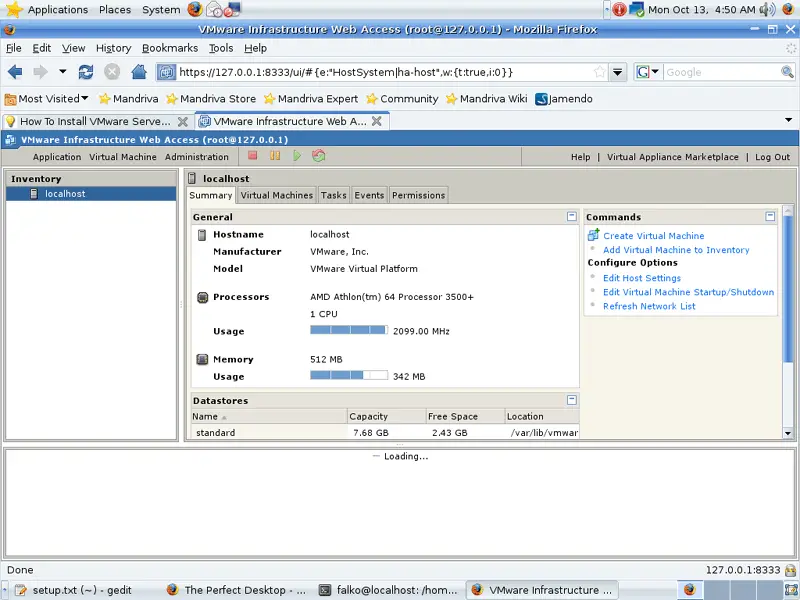Open the mail client panel launcher icon
Screen dimensions: 800x600
(214, 9)
